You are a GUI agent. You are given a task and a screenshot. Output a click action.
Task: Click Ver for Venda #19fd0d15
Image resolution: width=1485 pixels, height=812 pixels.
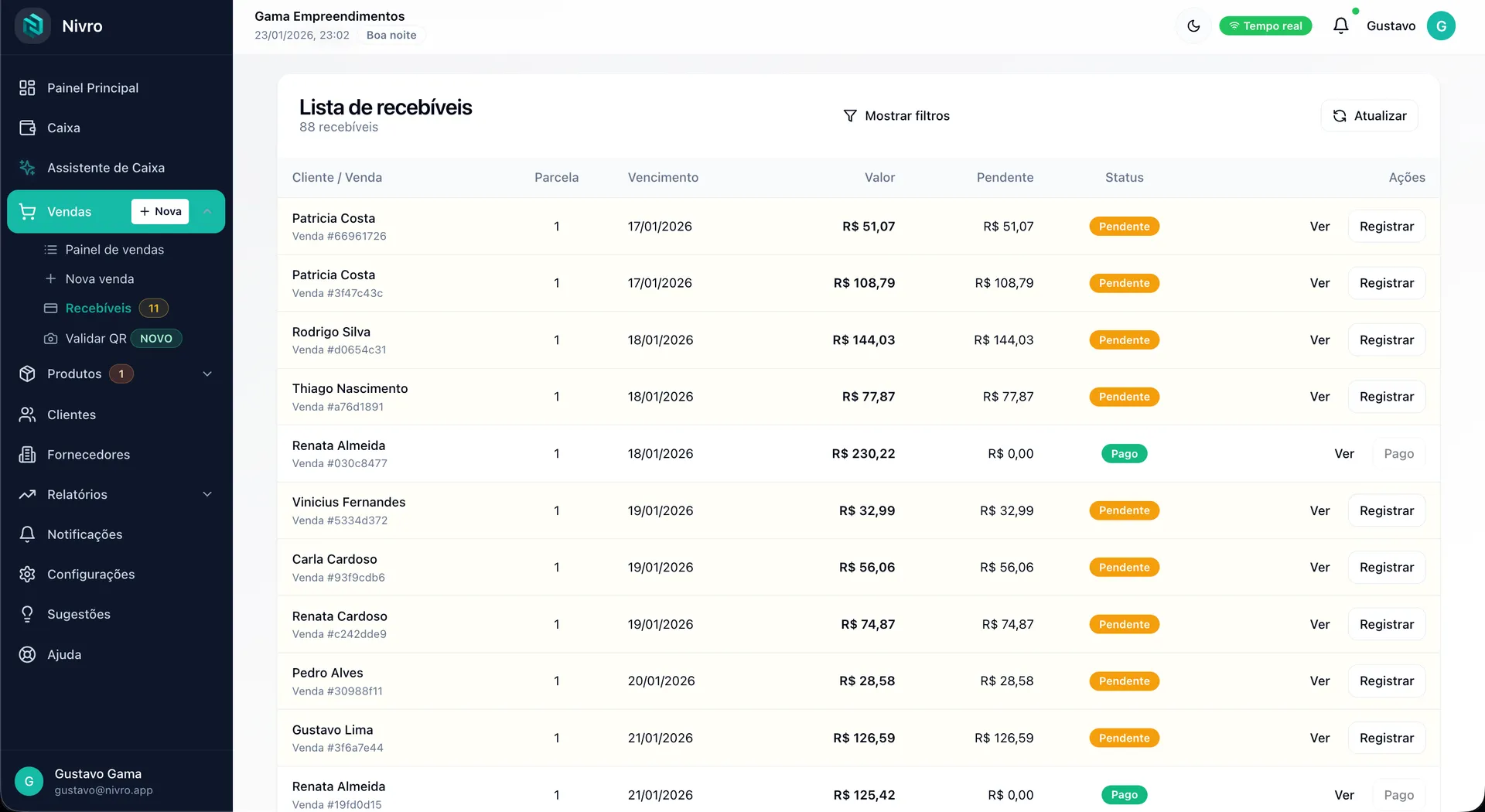(x=1344, y=795)
